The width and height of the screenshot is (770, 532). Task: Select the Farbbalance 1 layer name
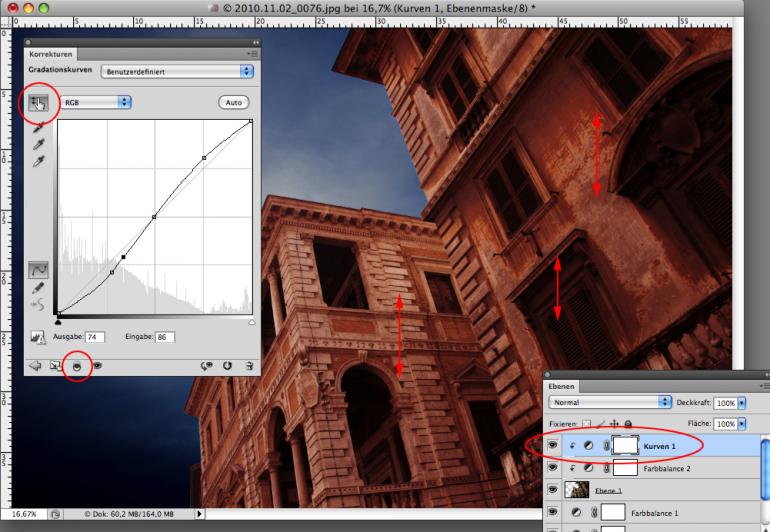tap(655, 513)
